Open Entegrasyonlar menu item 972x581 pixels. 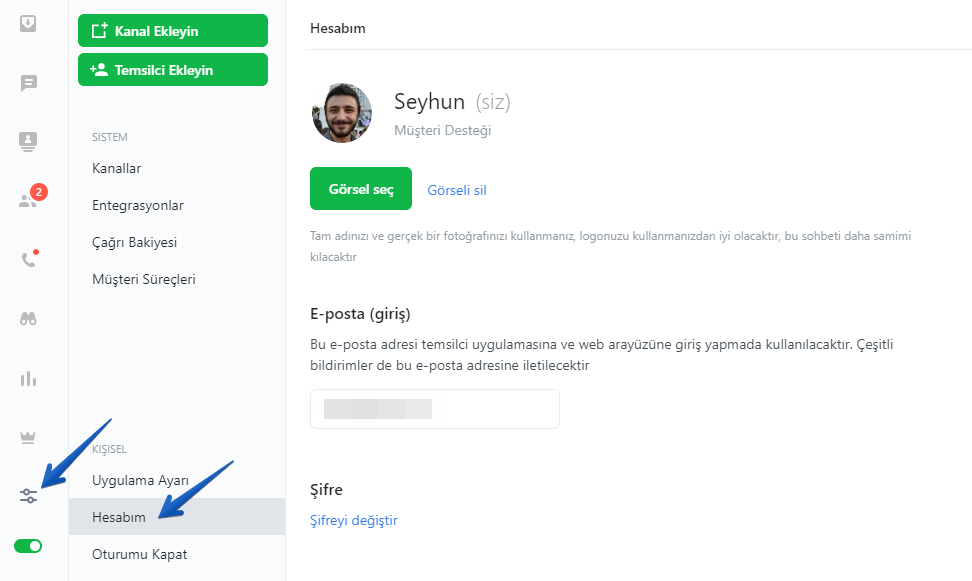point(138,205)
